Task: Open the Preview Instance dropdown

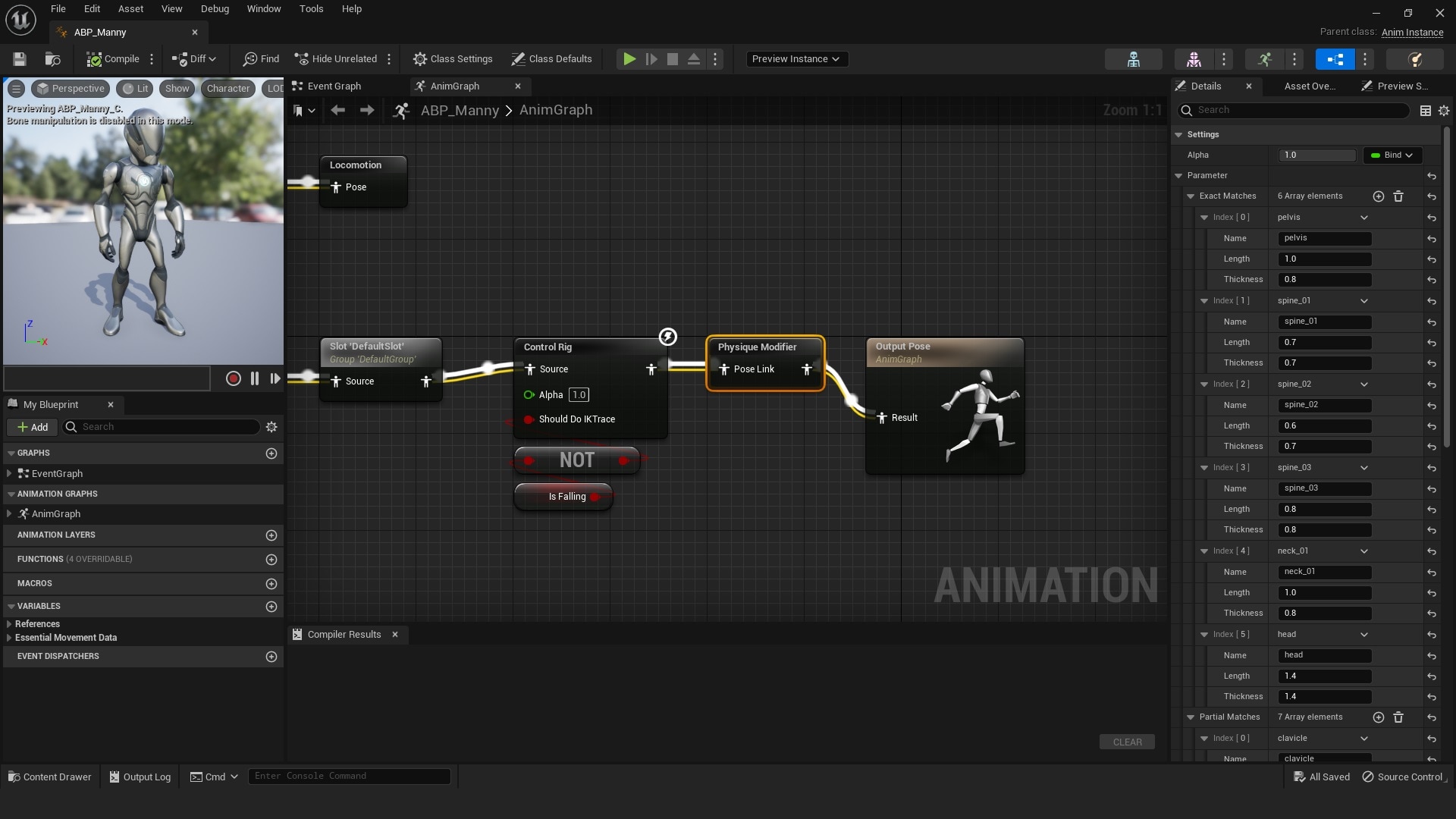Action: tap(795, 59)
